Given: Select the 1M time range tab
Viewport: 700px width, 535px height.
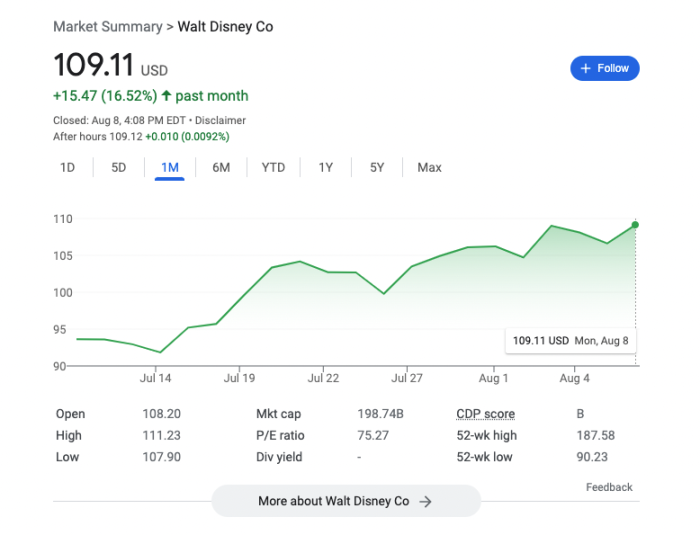Looking at the screenshot, I should pyautogui.click(x=170, y=168).
